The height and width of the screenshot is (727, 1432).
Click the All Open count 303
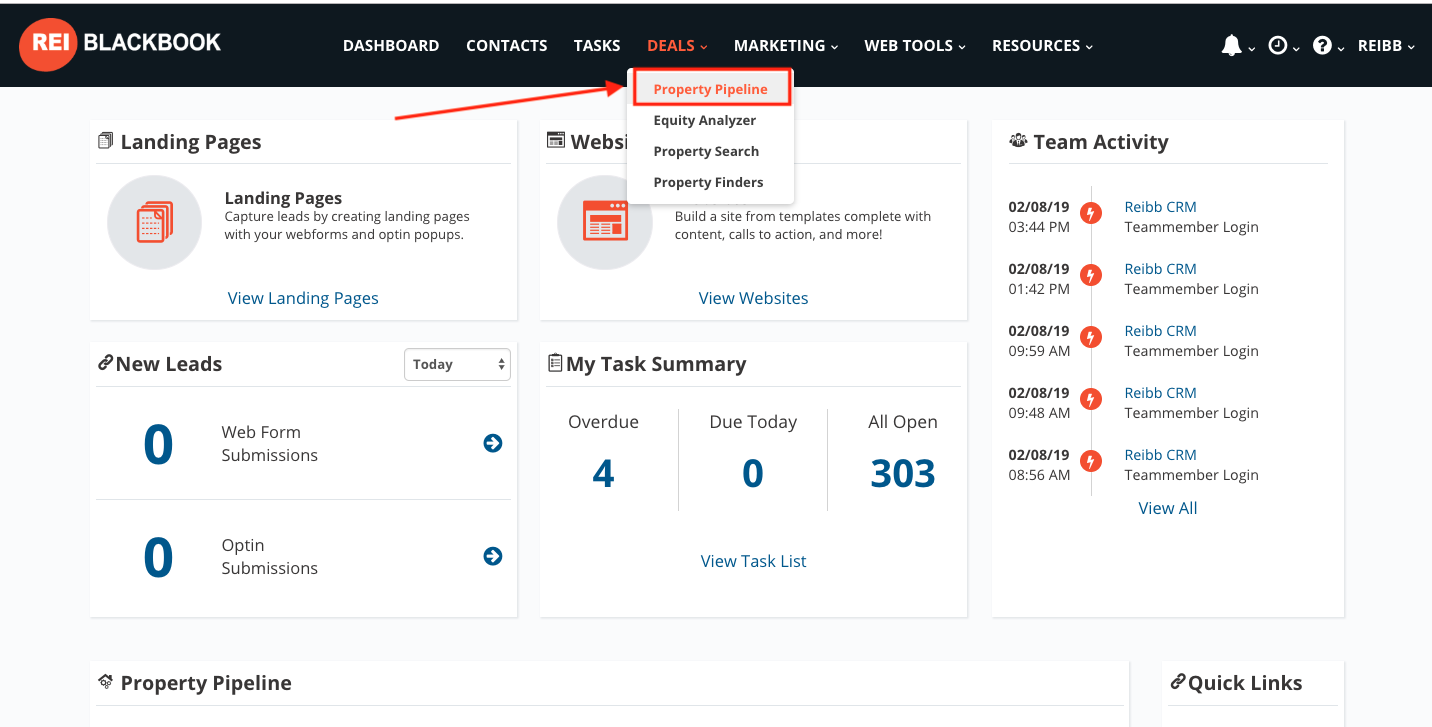tap(903, 473)
